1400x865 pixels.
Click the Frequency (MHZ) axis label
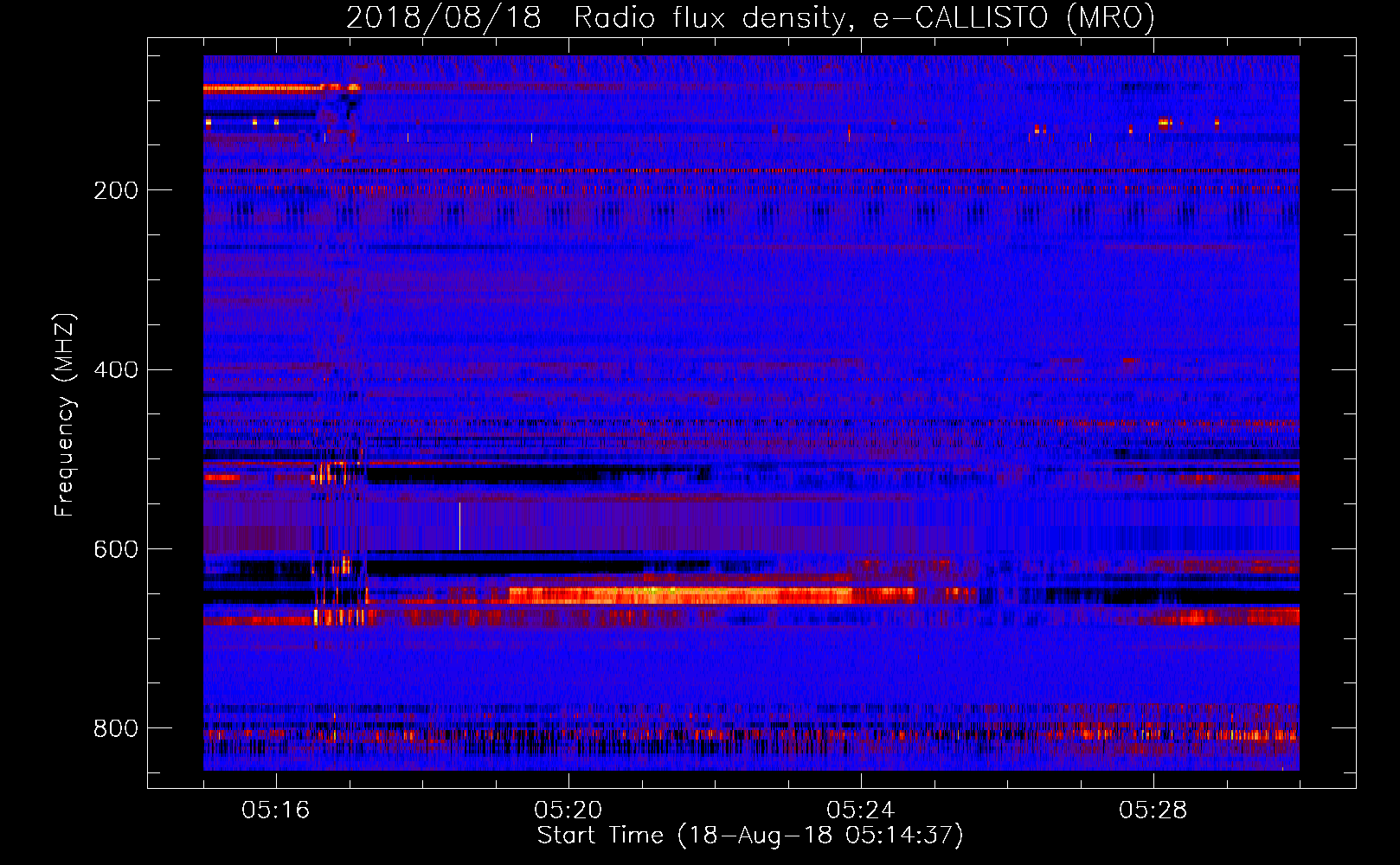(x=65, y=414)
